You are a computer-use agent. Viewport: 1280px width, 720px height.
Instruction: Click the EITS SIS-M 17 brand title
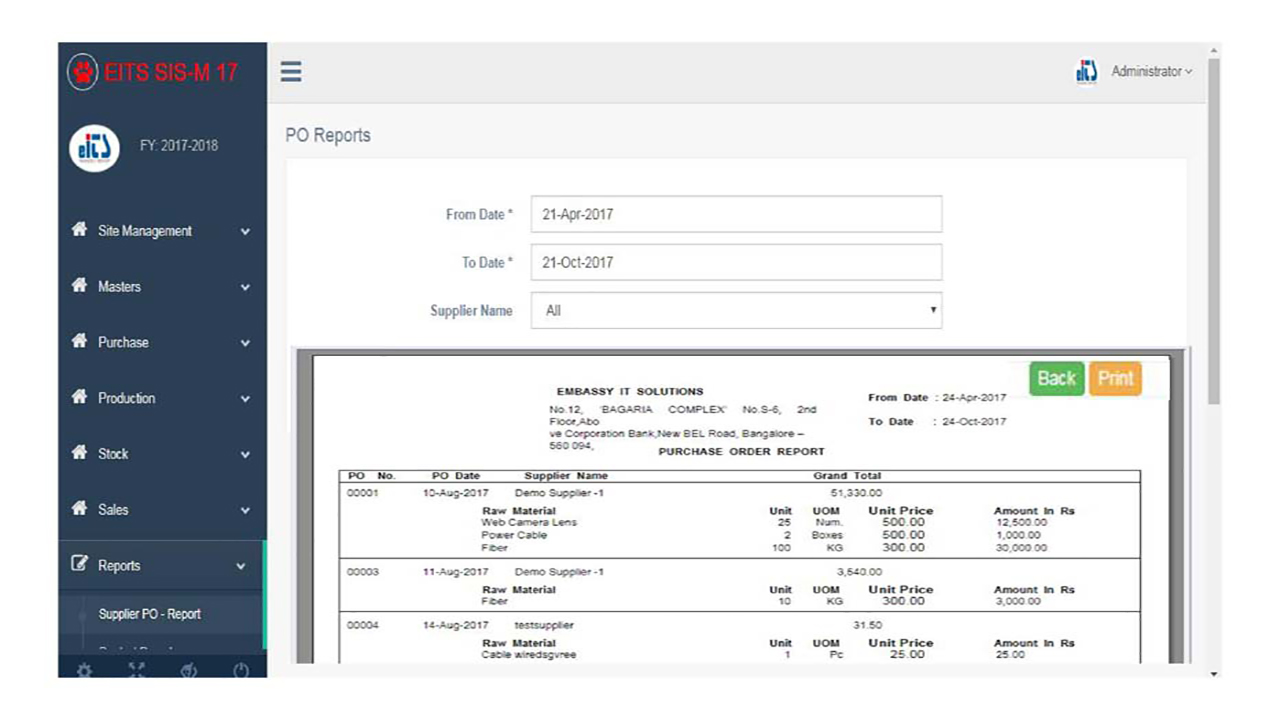171,72
